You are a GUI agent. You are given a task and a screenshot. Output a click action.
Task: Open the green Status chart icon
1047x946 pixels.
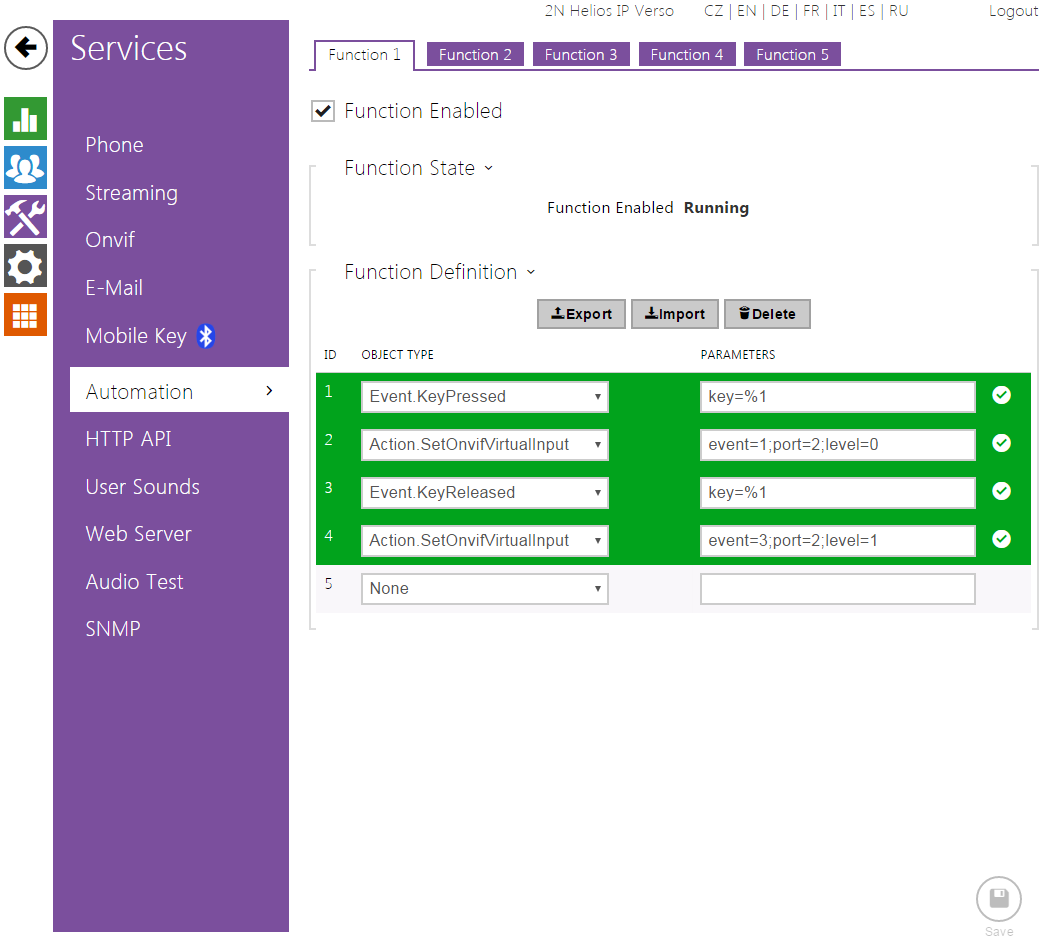point(26,118)
